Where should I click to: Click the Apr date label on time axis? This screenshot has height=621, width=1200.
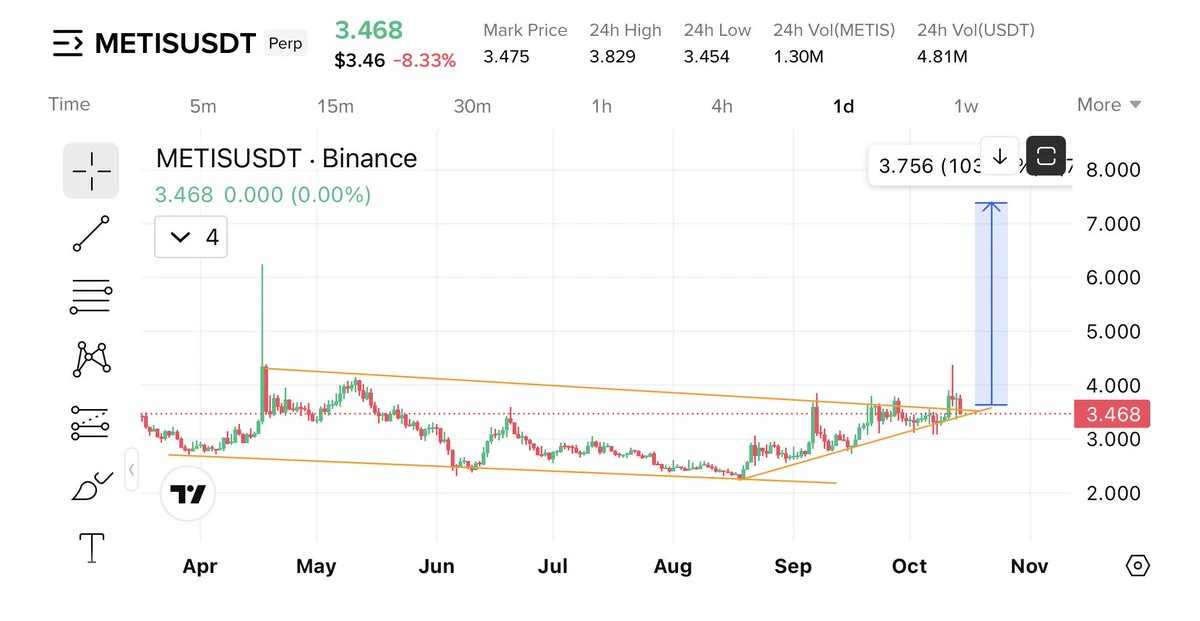tap(200, 566)
